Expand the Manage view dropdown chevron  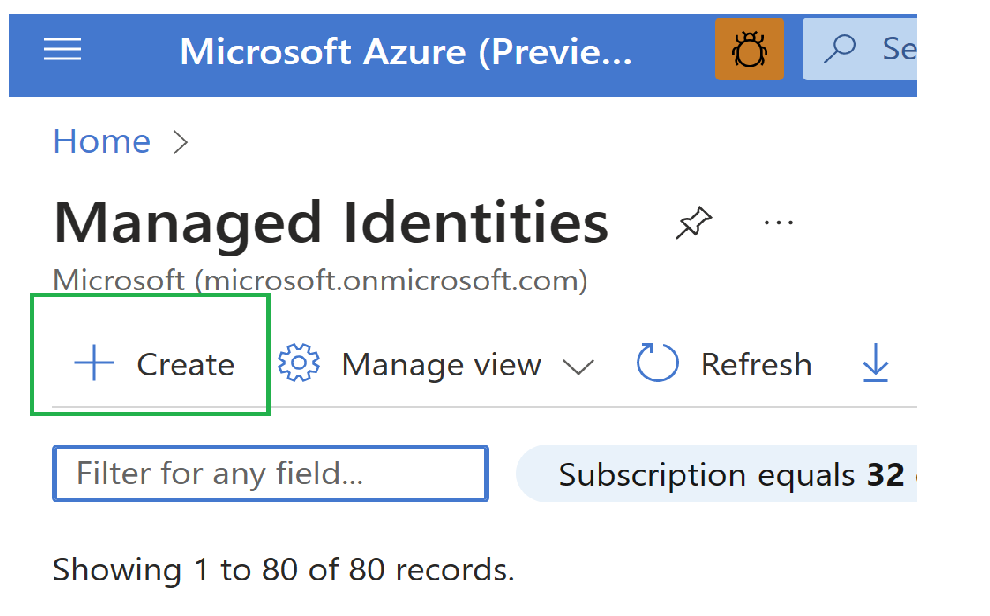(x=578, y=366)
